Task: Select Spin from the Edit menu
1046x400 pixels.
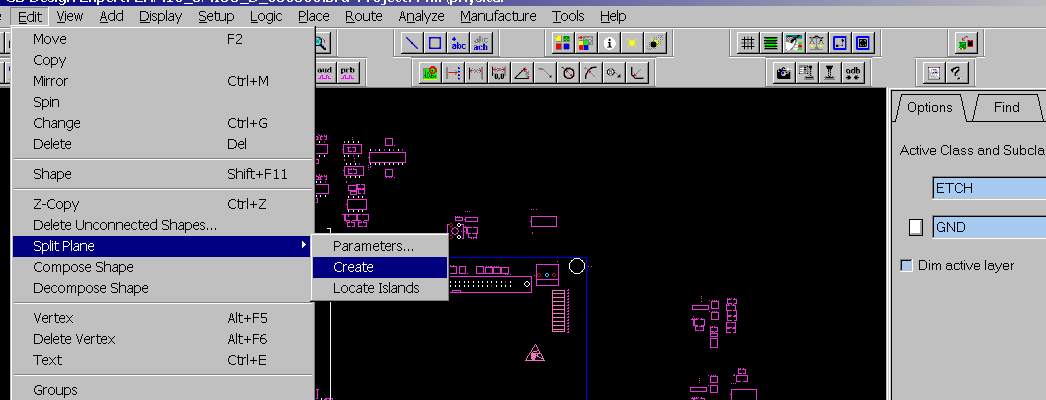Action: tap(162, 102)
